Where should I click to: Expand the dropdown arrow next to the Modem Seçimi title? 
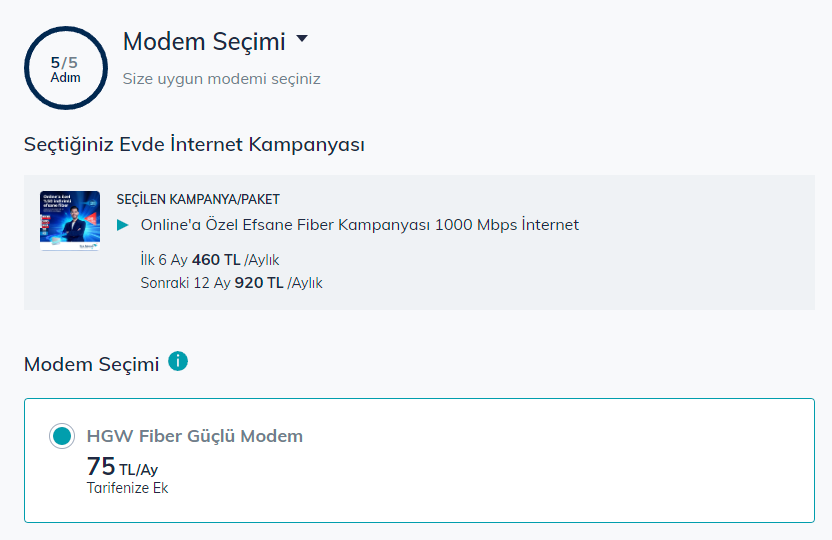[x=302, y=40]
